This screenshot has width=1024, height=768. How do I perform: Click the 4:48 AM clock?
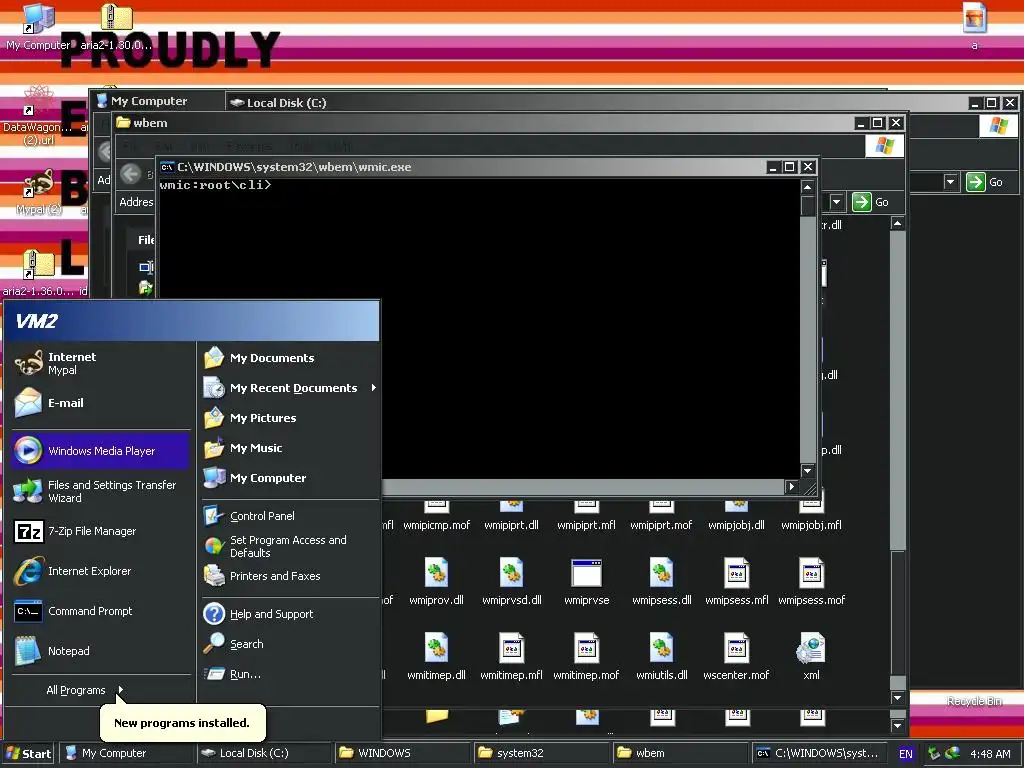coord(990,754)
